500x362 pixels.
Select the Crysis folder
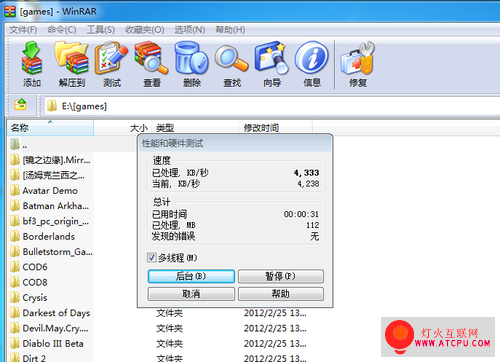29,298
